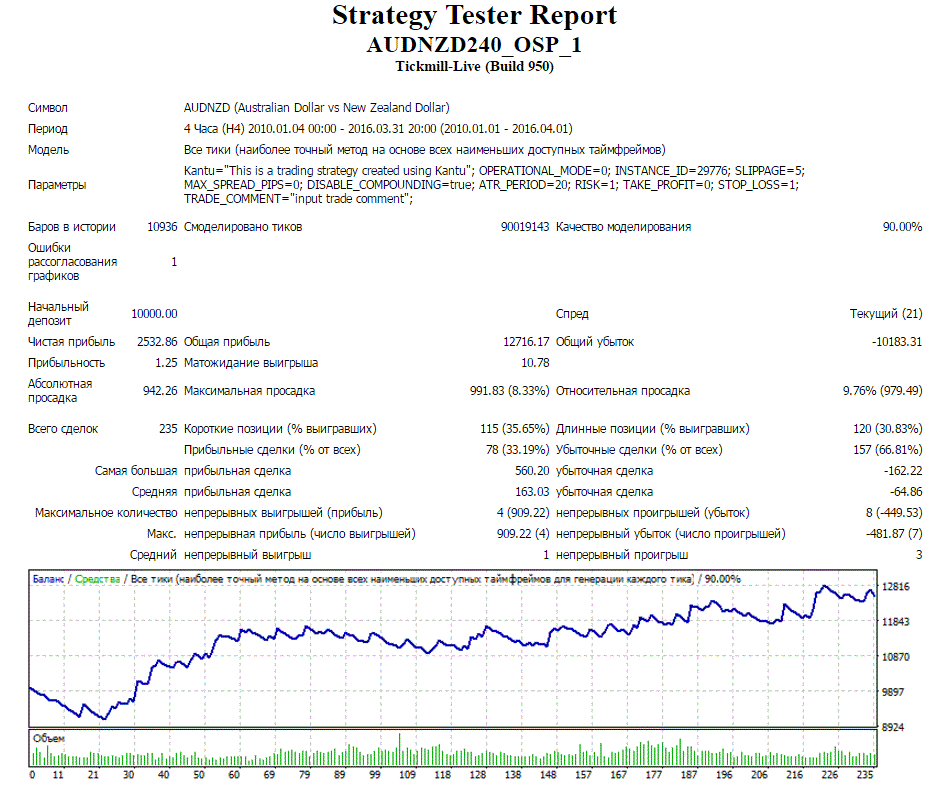Select the expected payoff value 10.78

[x=535, y=363]
